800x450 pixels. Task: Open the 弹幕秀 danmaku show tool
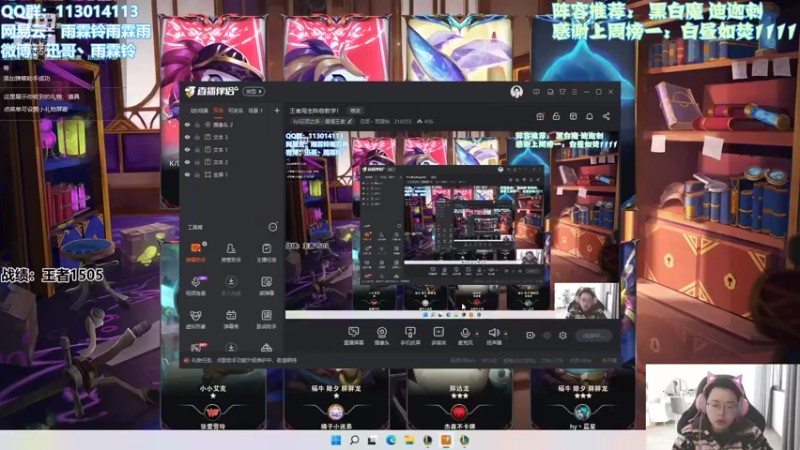pyautogui.click(x=231, y=319)
